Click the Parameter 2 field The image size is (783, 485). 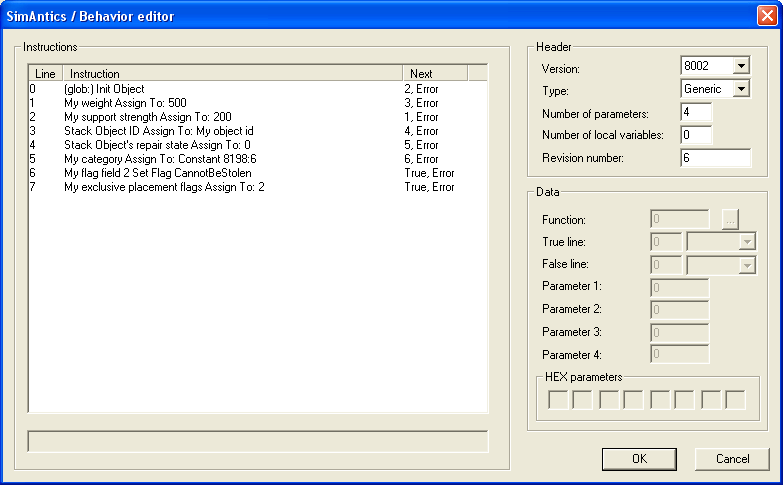click(x=680, y=310)
